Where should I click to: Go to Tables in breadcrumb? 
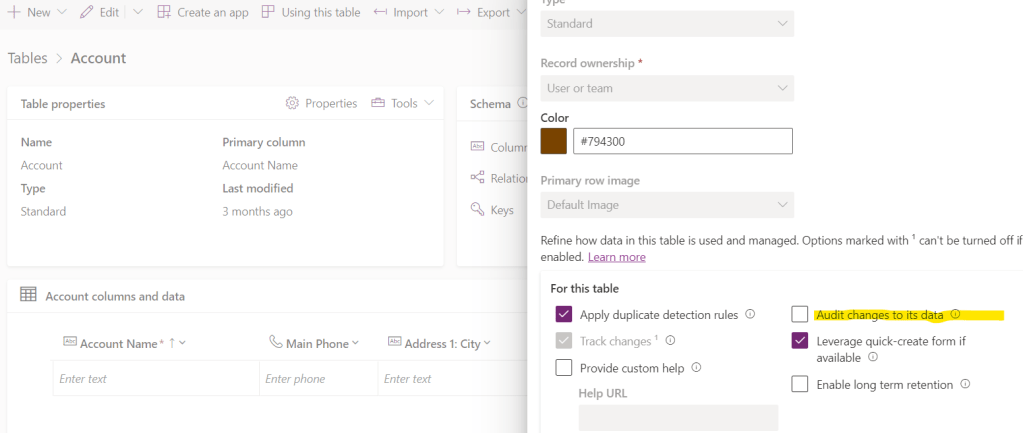[27, 58]
